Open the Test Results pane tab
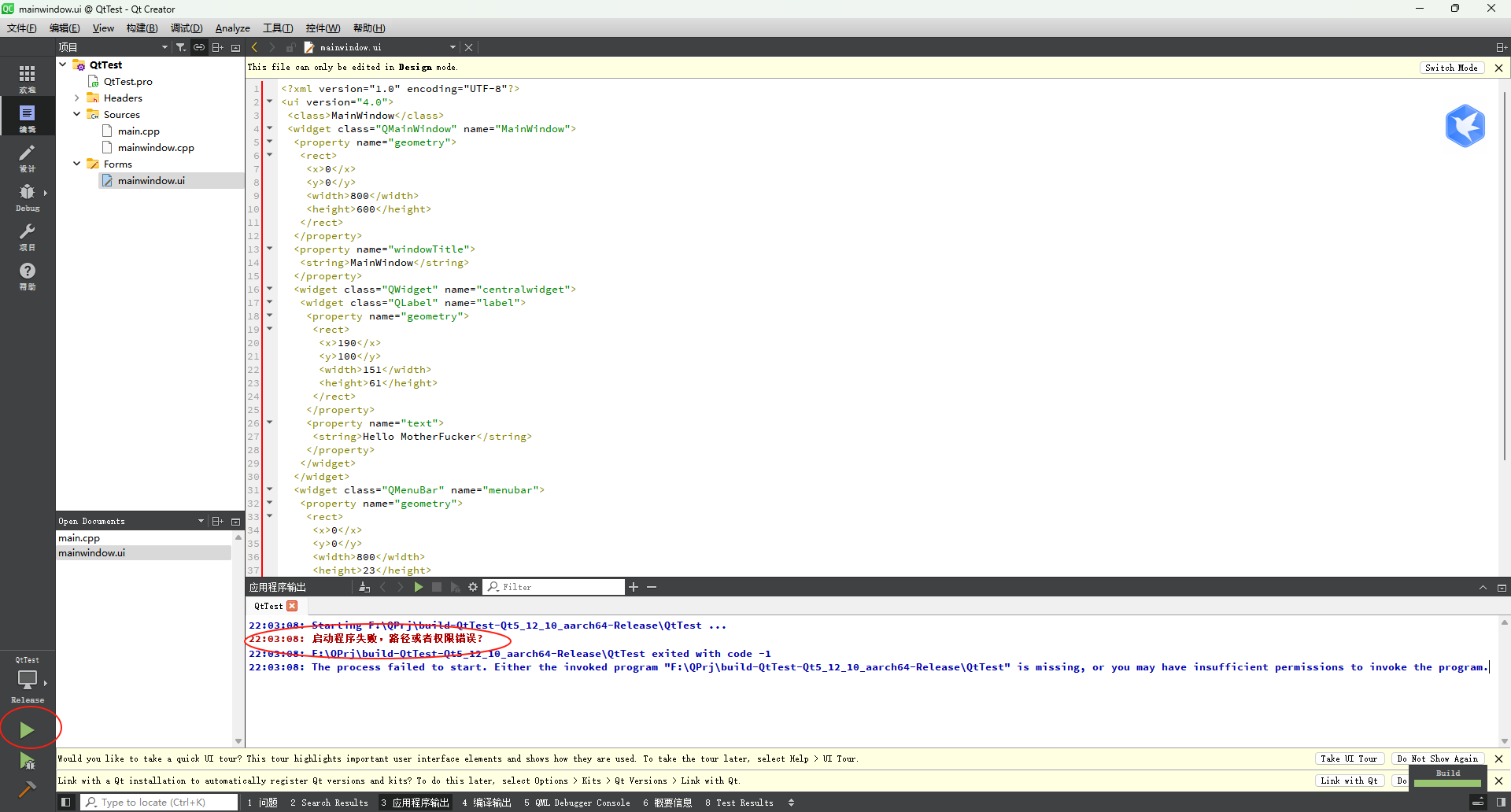This screenshot has width=1511, height=812. pos(739,803)
